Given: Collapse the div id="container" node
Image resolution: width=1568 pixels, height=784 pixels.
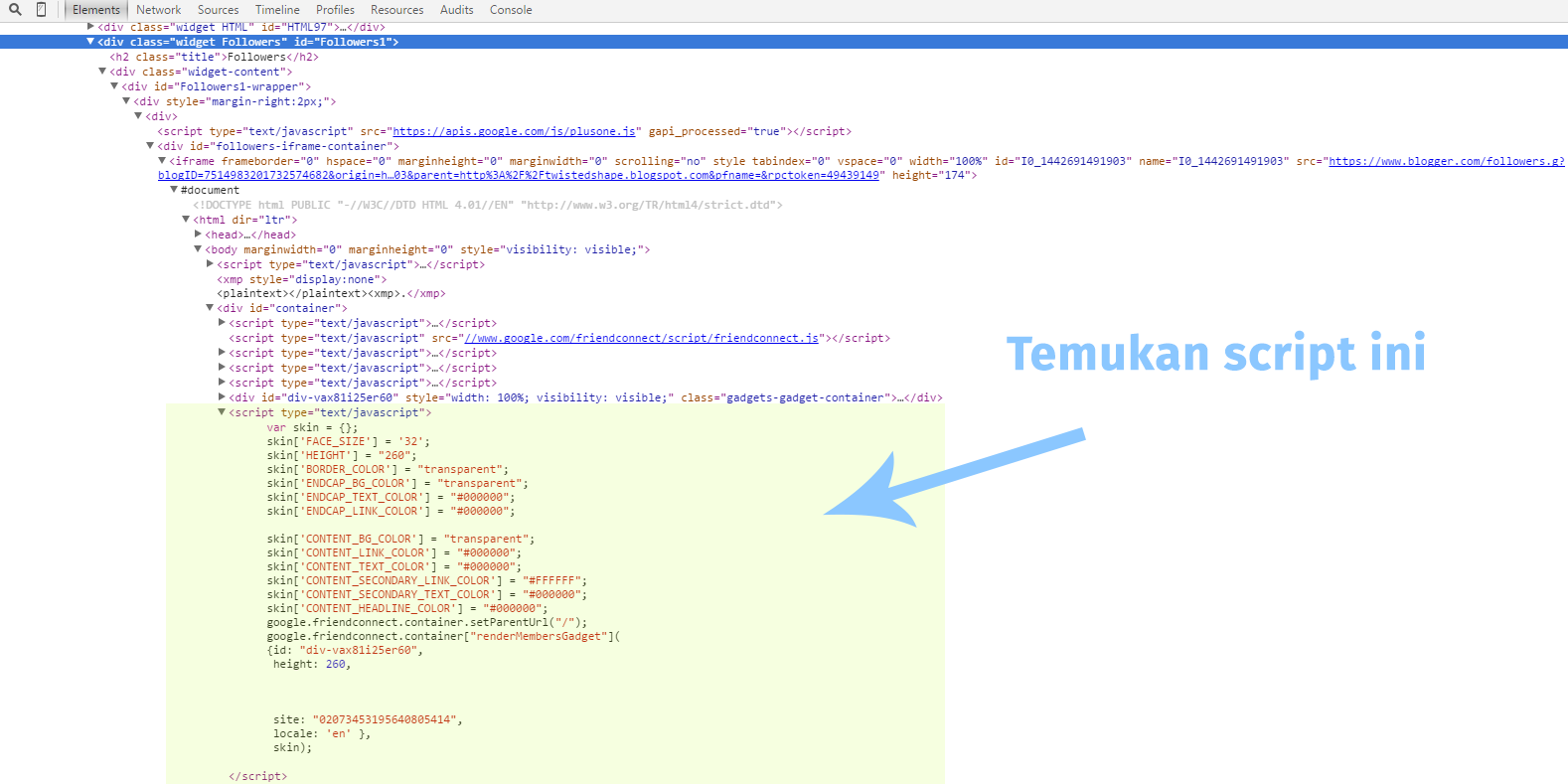Looking at the screenshot, I should [x=210, y=308].
